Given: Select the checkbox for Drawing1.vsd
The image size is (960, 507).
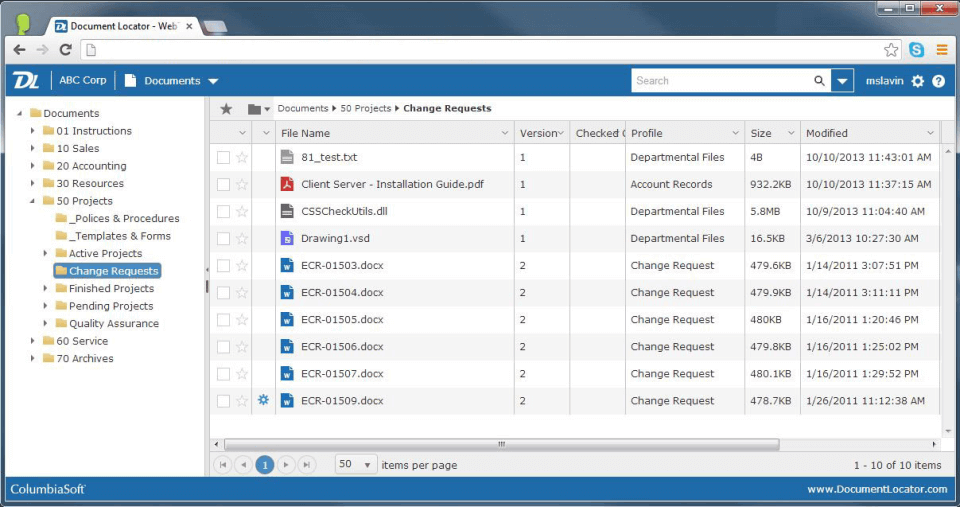Looking at the screenshot, I should click(x=223, y=238).
